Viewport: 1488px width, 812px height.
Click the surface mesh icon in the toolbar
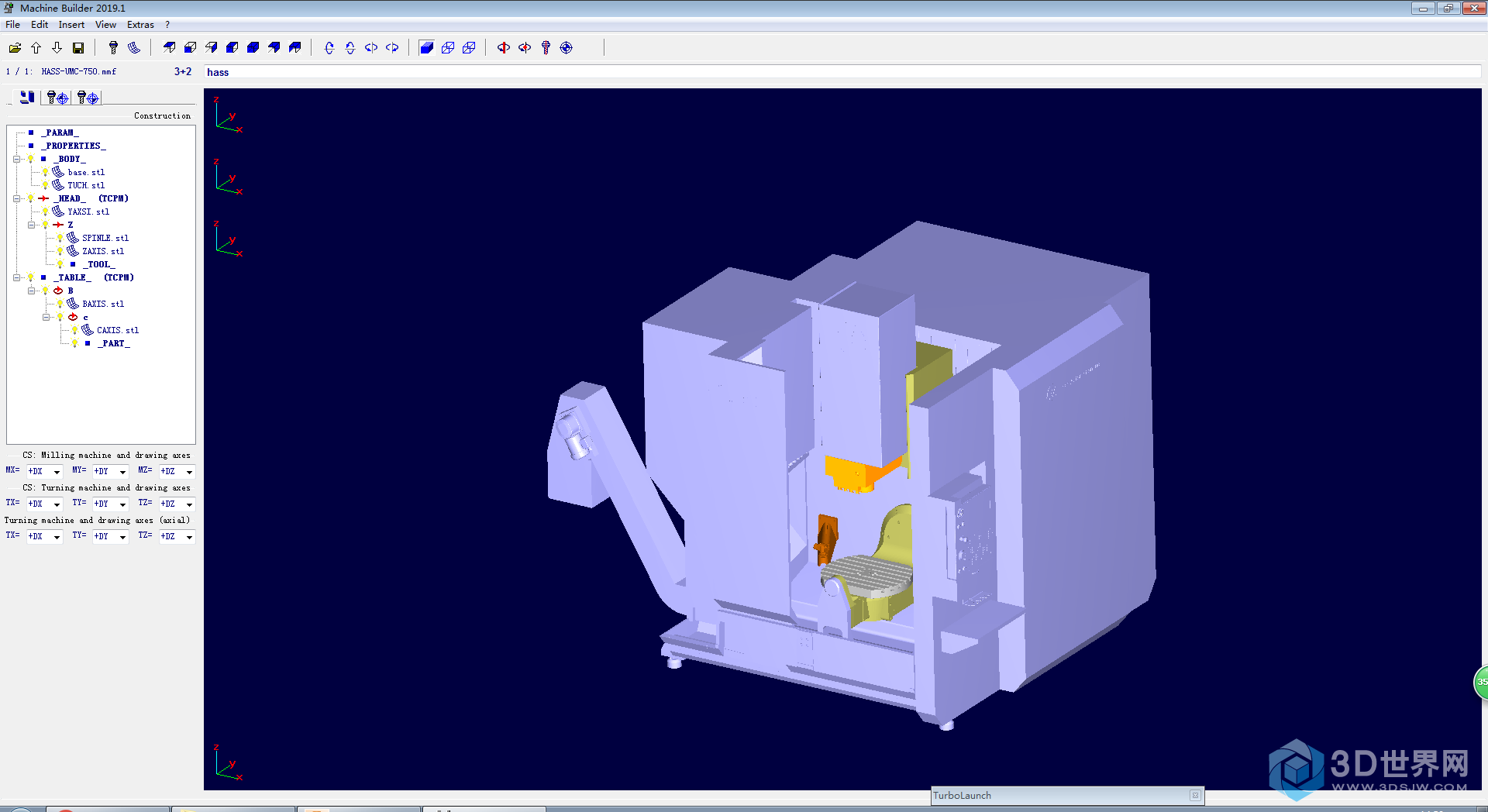coord(134,48)
